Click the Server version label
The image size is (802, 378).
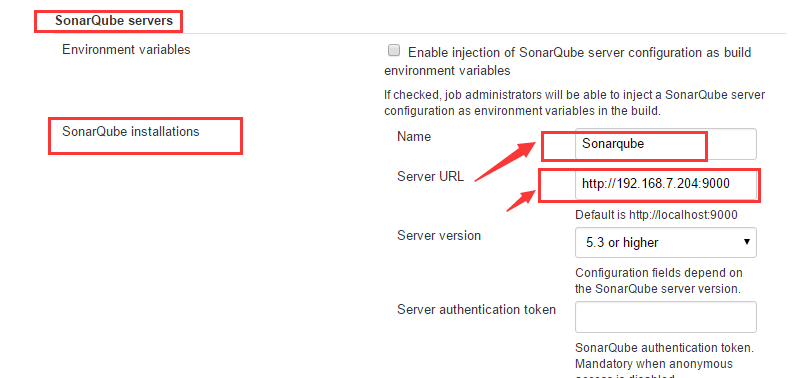pyautogui.click(x=439, y=236)
